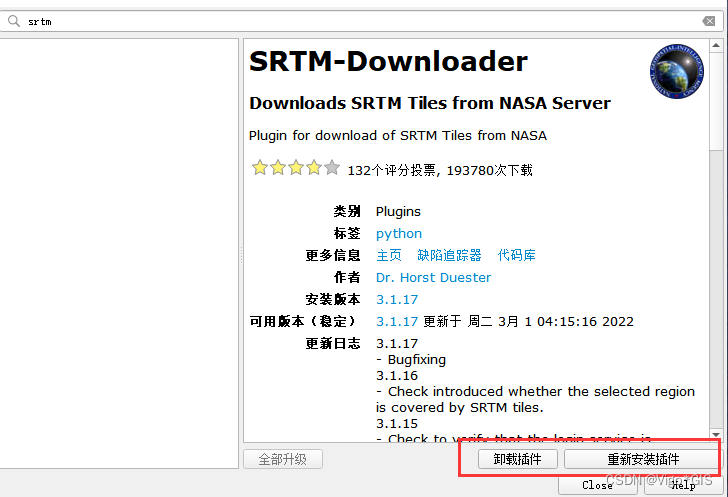Viewport: 728px width, 497px height.
Task: Click the scrollbar up arrow
Action: tap(716, 45)
